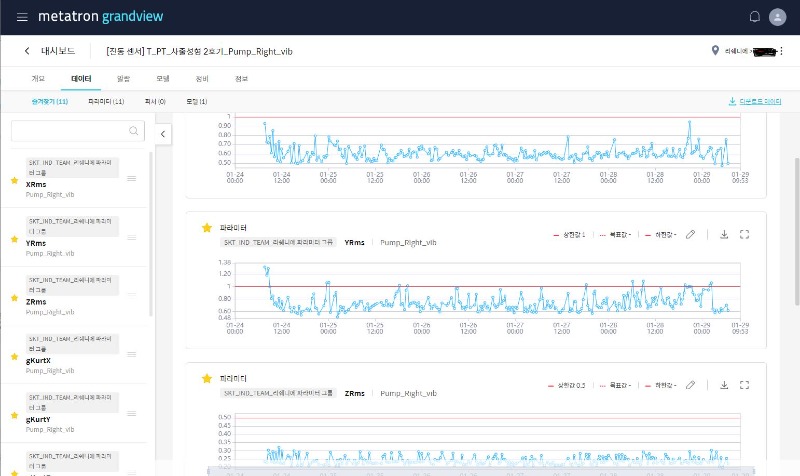Click the gKurtX reorder handle in the sidebar

[132, 355]
